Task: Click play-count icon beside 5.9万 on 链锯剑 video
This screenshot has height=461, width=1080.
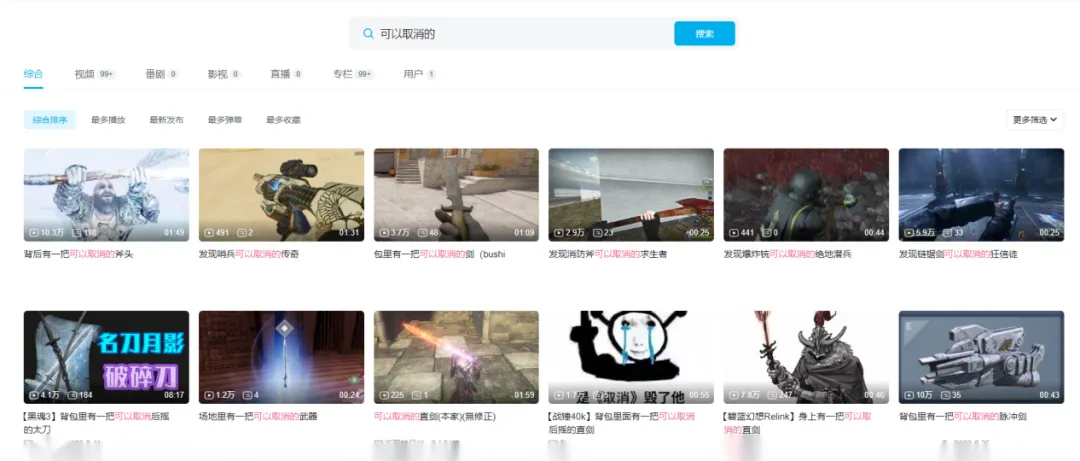Action: (x=908, y=233)
